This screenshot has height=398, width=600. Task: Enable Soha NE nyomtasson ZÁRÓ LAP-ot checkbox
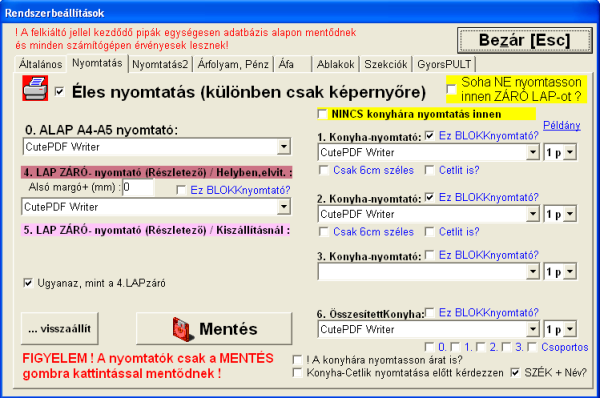coord(452,89)
